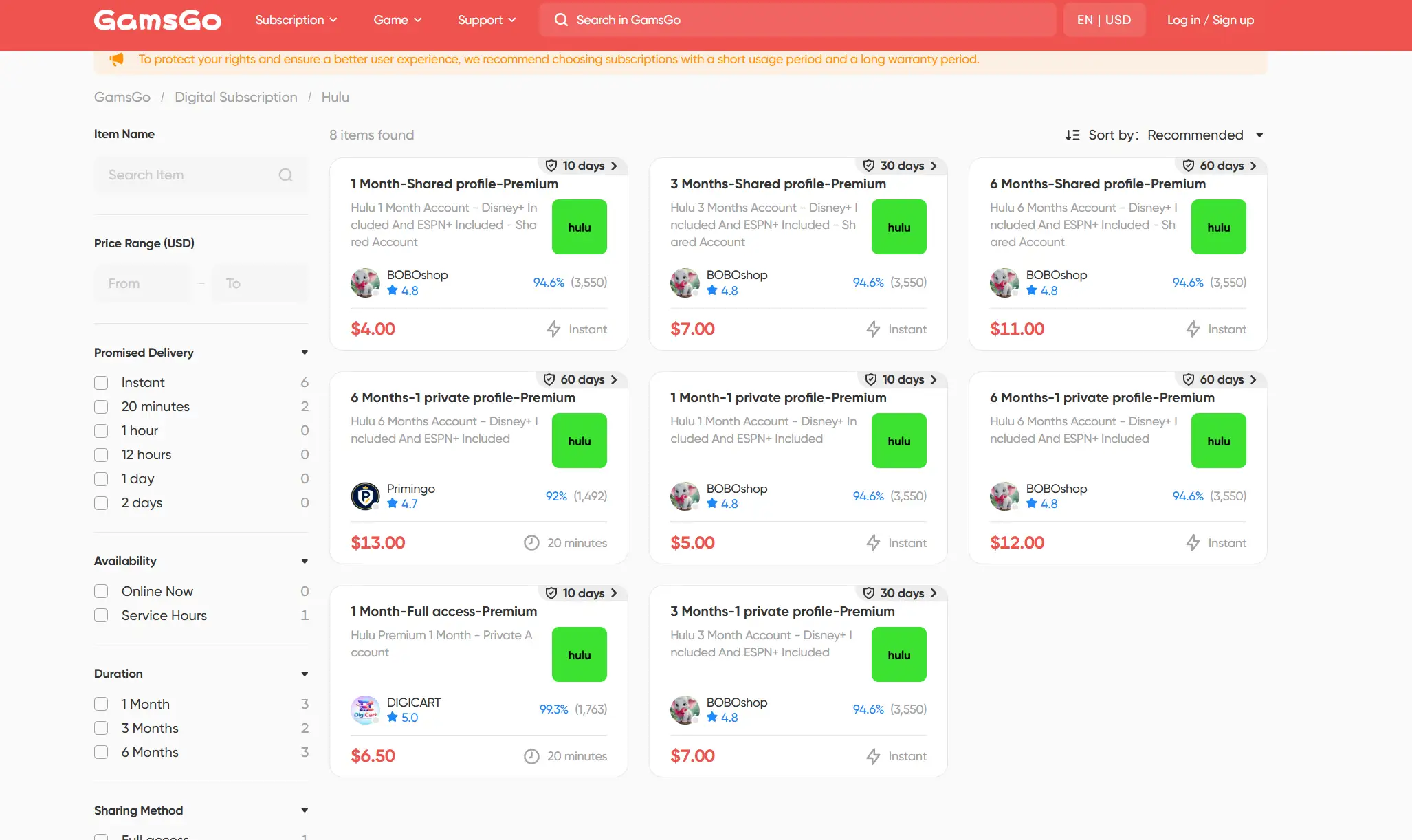Tick the 1 hour delivery checkbox

101,431
